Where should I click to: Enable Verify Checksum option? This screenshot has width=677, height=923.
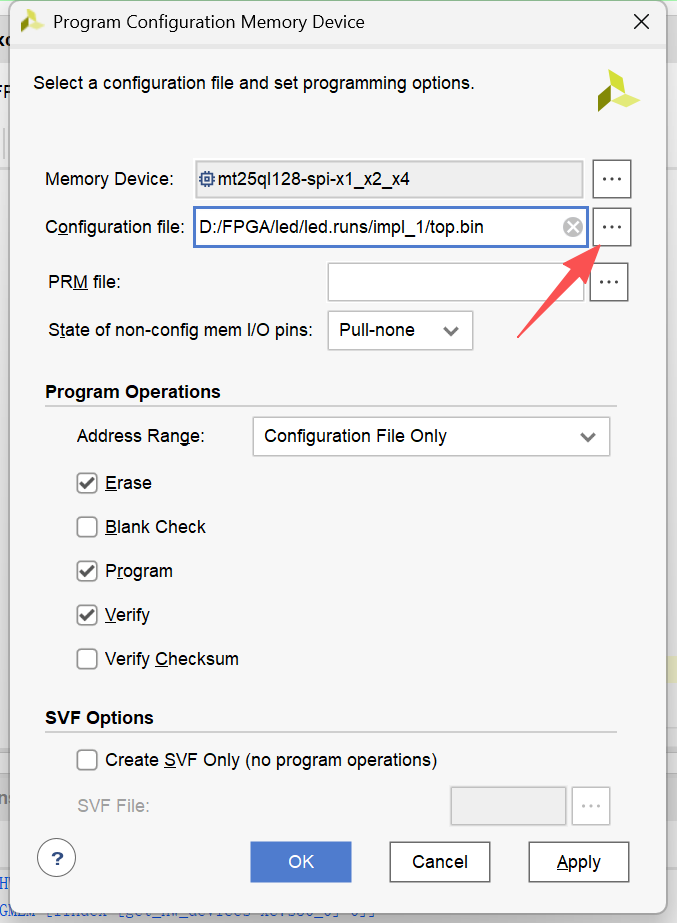(x=87, y=659)
